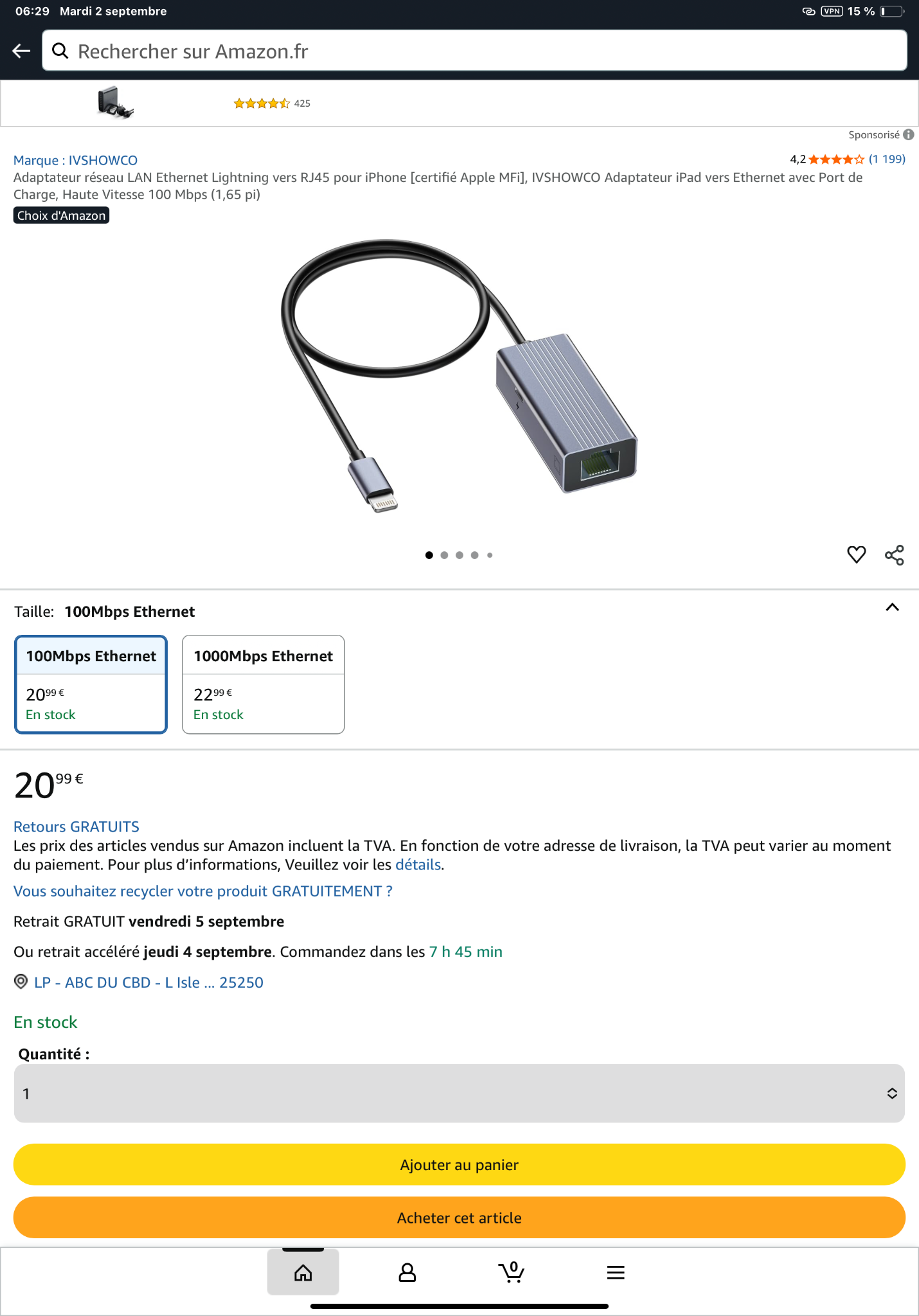
Task: Tap the Sponsorisé info icon
Action: click(909, 135)
